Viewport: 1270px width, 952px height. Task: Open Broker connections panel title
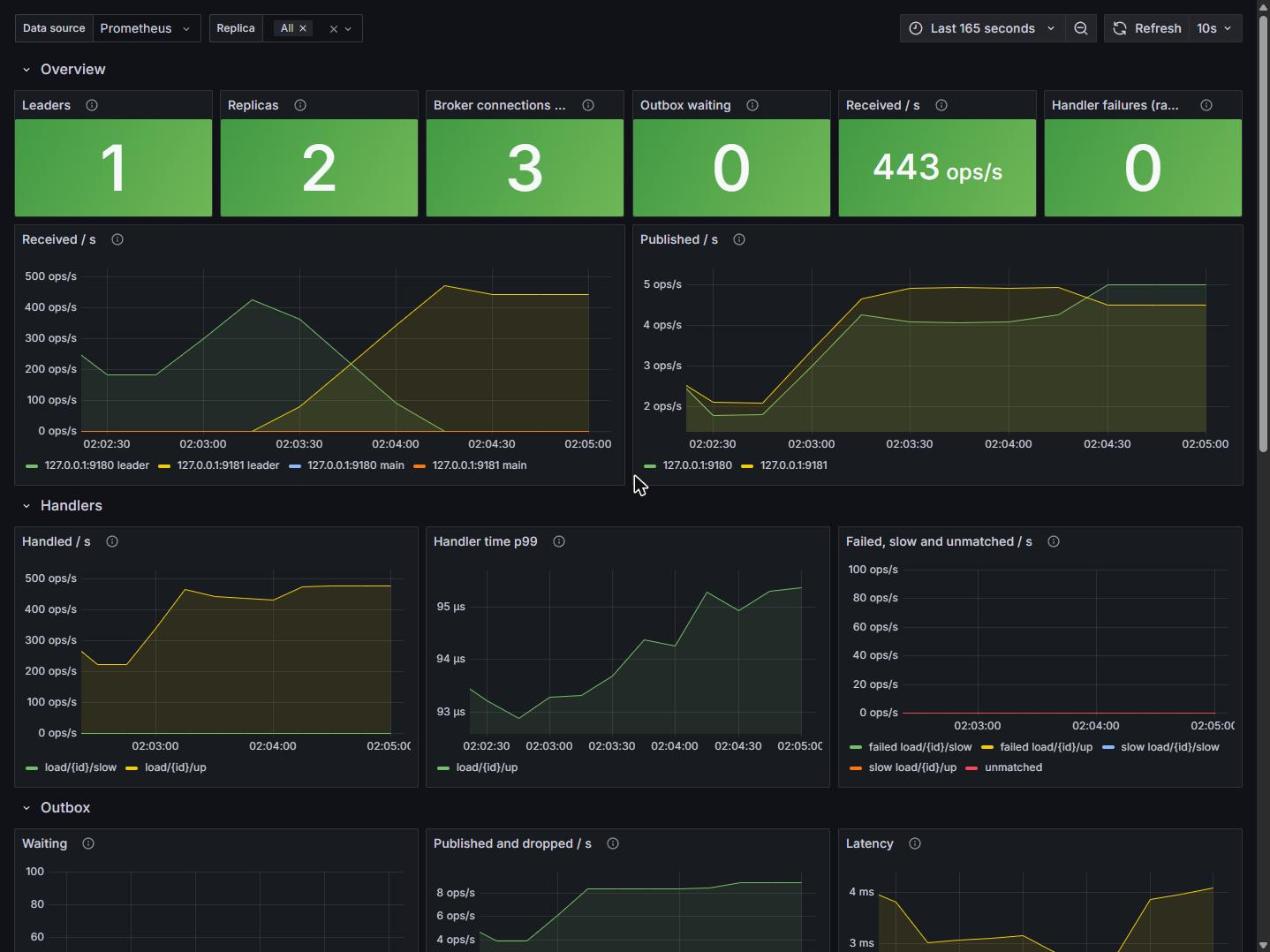pos(499,105)
